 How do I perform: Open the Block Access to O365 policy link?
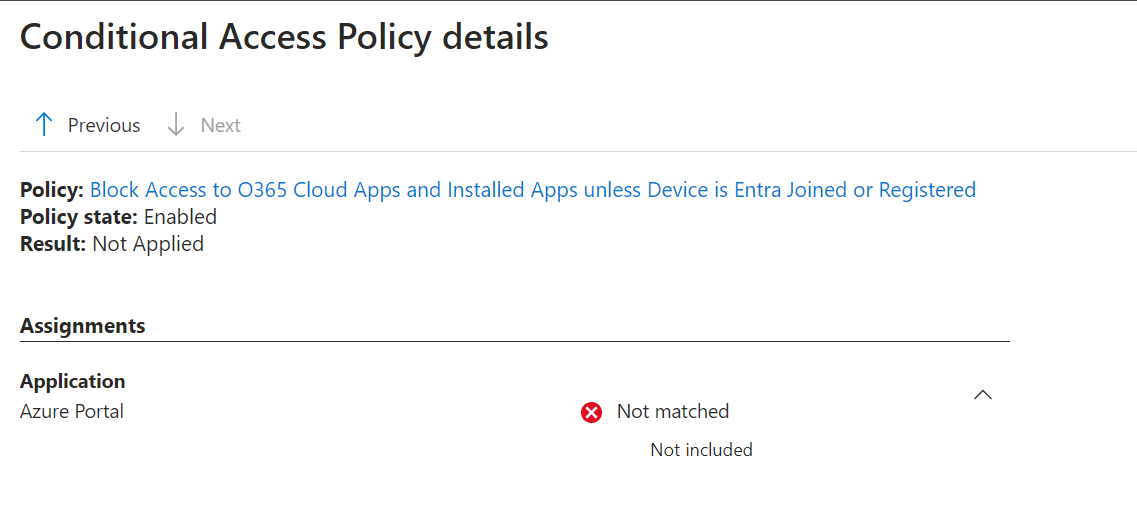(x=532, y=190)
